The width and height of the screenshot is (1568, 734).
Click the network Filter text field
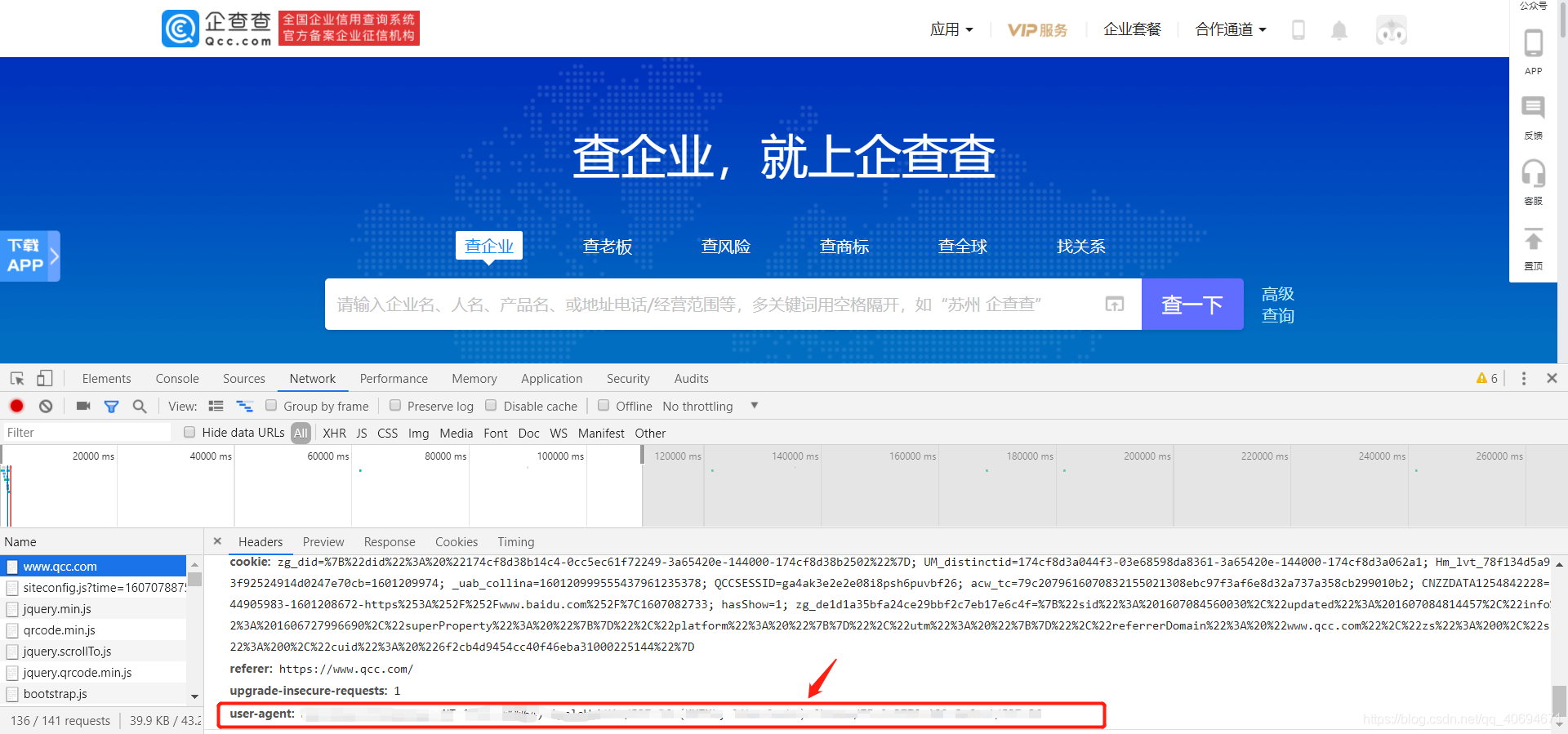[87, 433]
